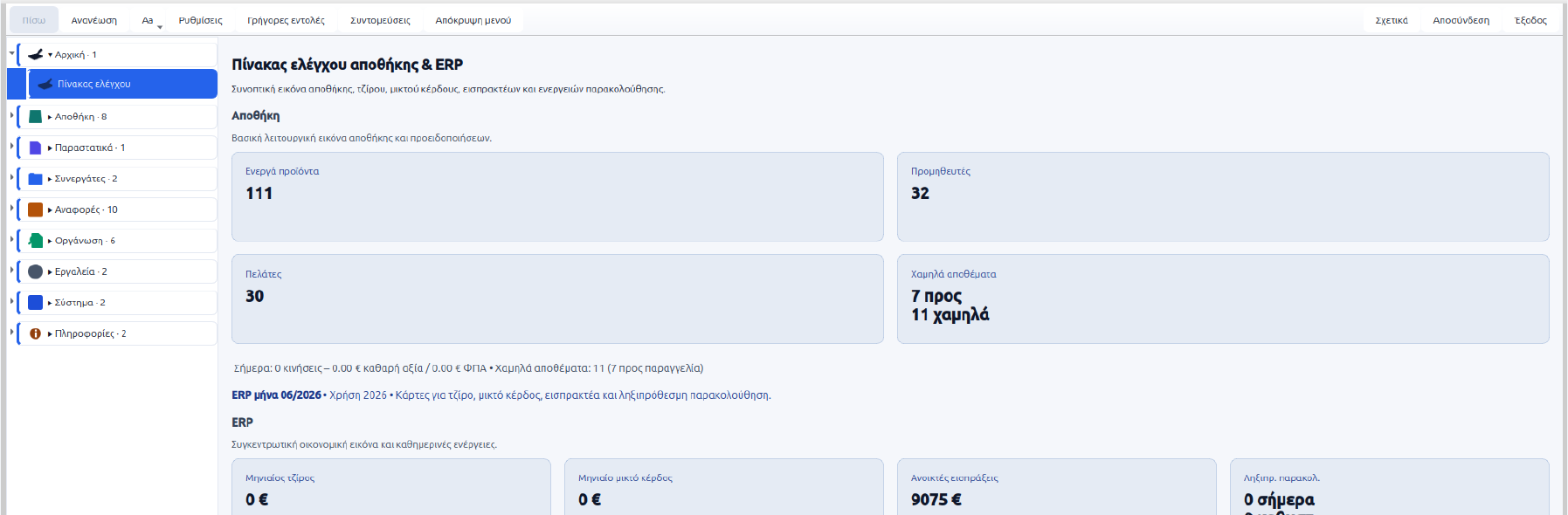
Task: Open the Ληξιπρ. παρακολ. card
Action: (x=1390, y=487)
